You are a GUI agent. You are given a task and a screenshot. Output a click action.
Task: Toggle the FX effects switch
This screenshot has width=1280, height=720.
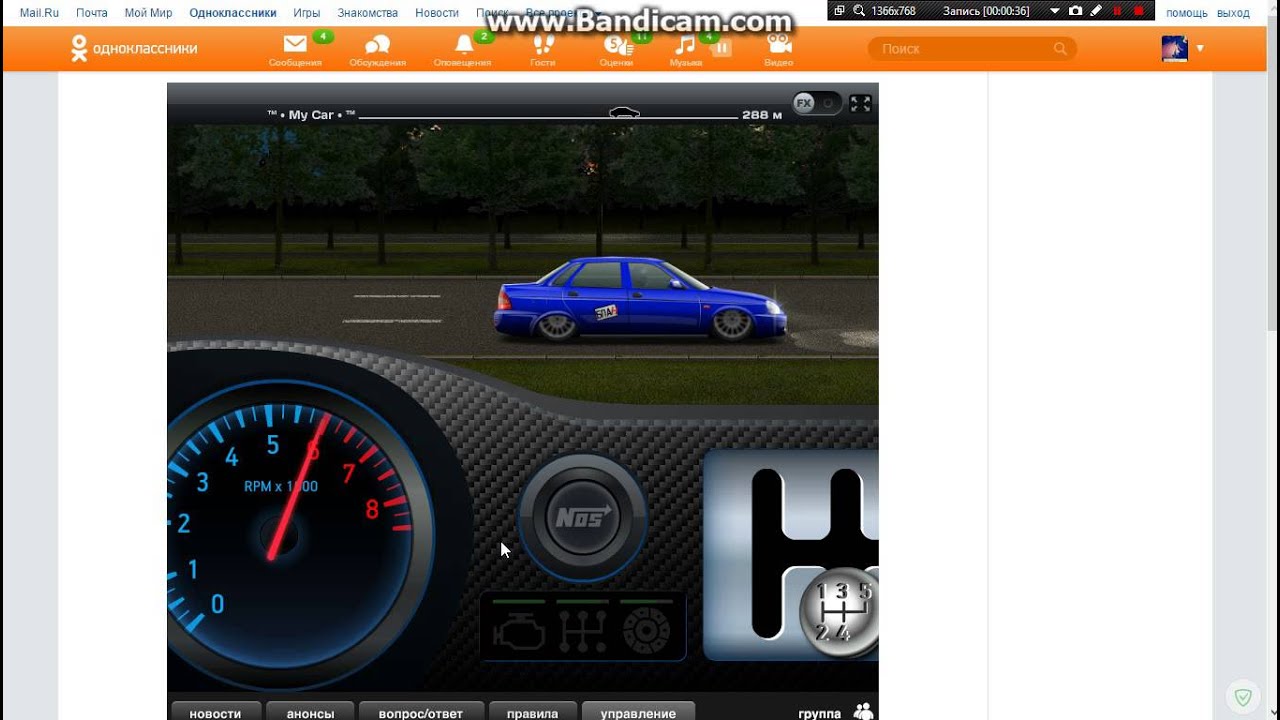point(817,103)
